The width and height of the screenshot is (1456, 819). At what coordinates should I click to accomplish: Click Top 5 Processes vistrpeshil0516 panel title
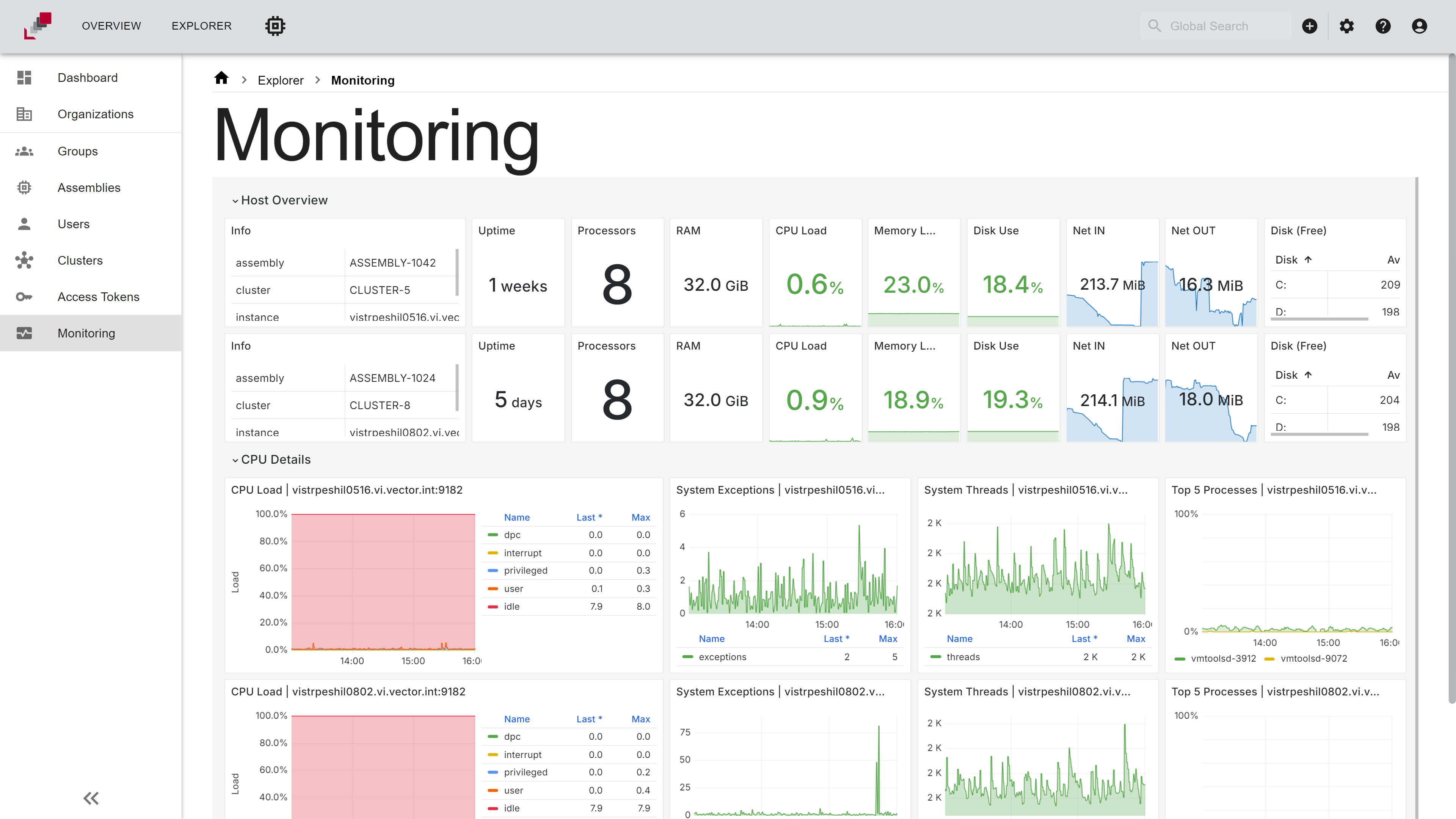[1274, 490]
